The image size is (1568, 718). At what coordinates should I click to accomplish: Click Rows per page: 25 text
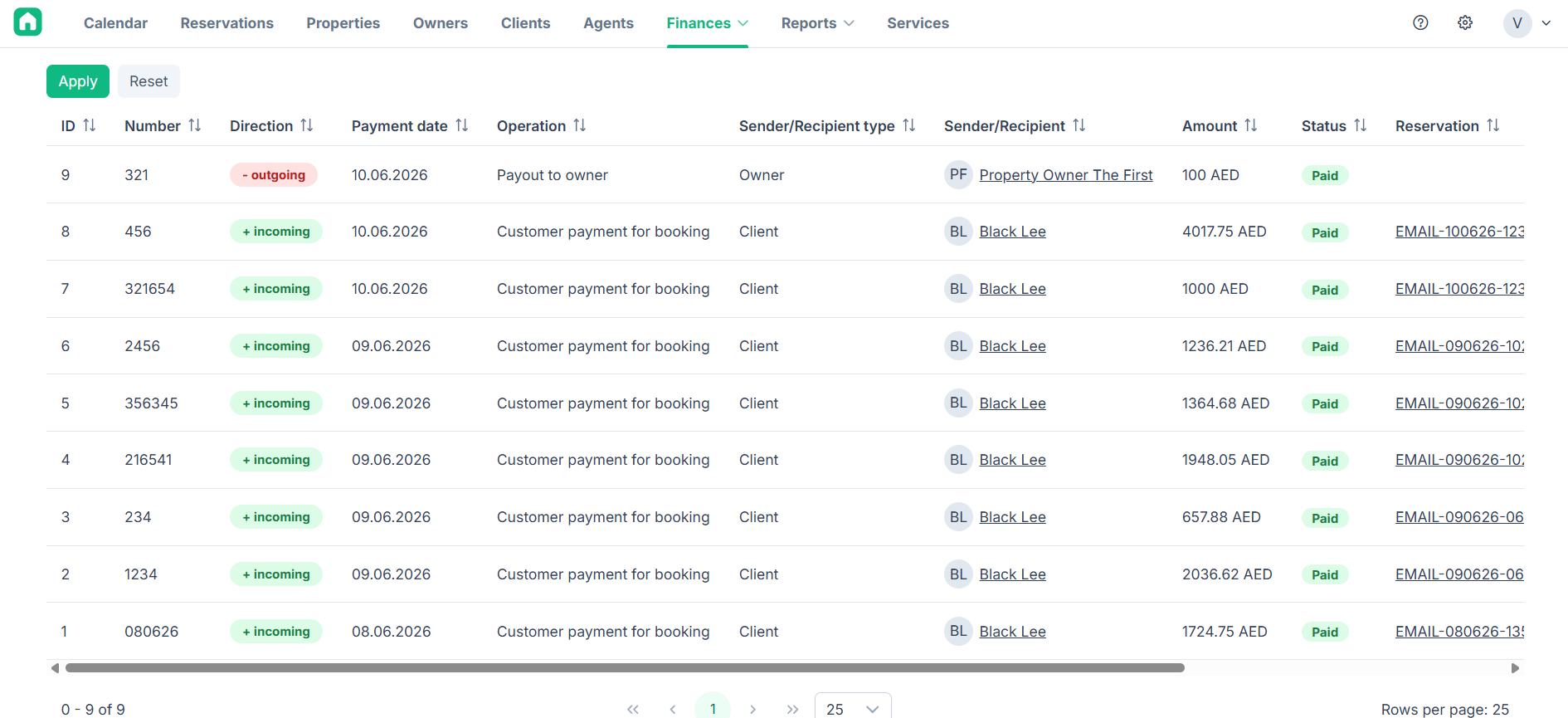click(1445, 709)
